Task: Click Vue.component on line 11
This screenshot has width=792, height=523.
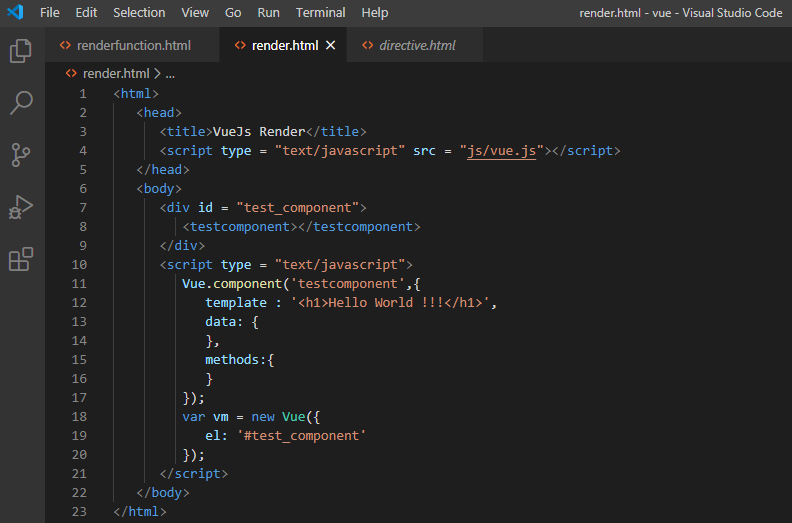Action: (232, 283)
